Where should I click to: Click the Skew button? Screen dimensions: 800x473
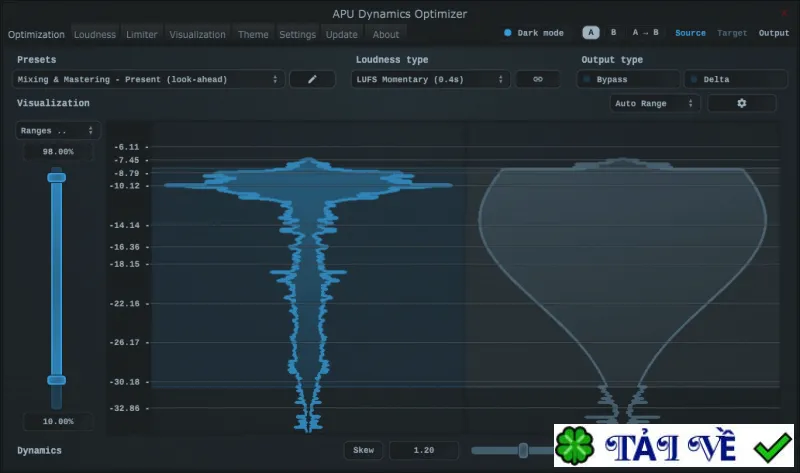[363, 450]
